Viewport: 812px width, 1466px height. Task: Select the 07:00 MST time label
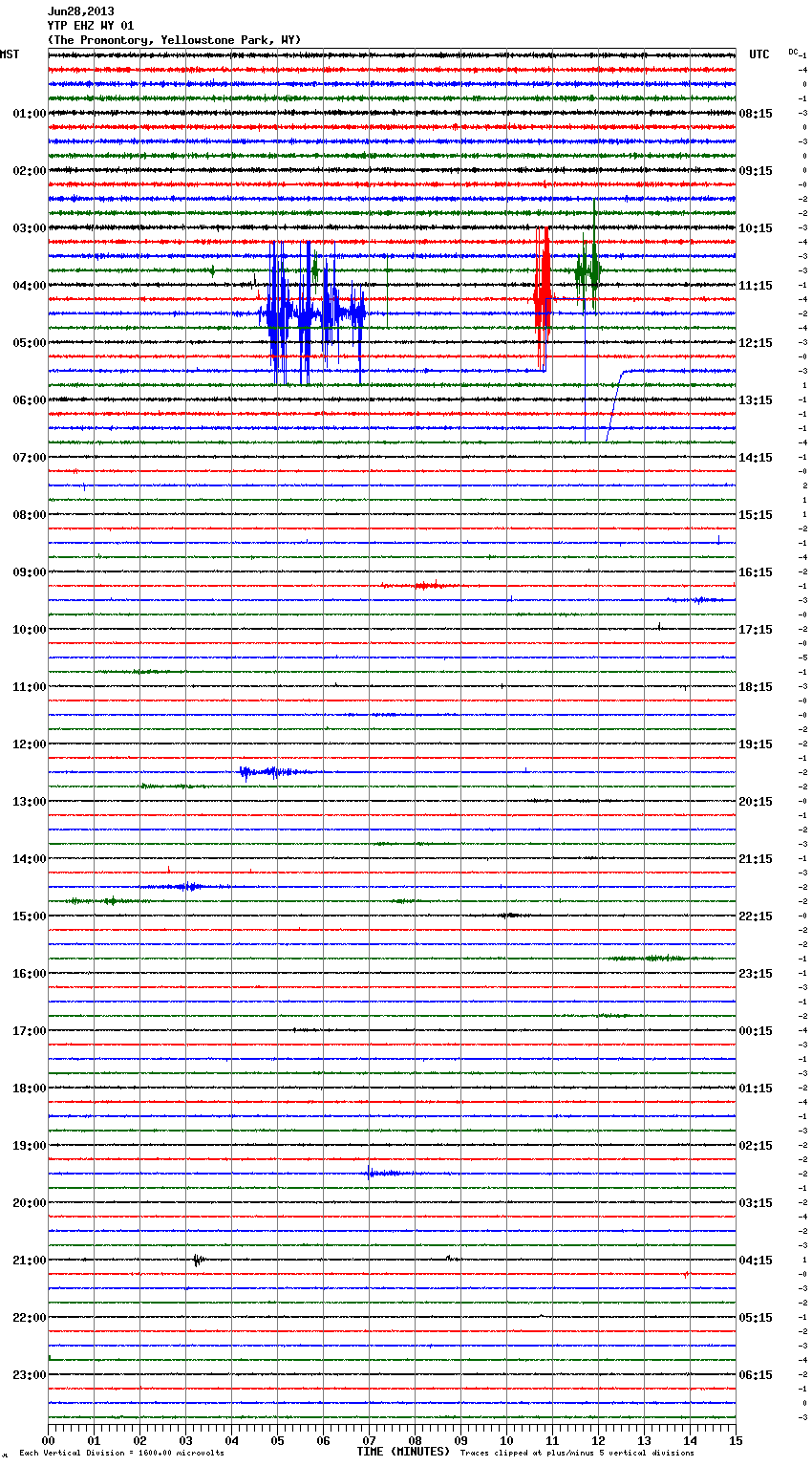coord(30,458)
